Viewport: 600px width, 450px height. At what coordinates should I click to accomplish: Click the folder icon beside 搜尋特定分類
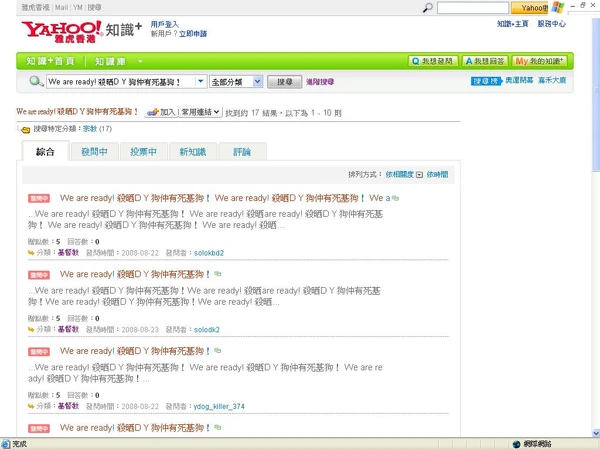26,130
